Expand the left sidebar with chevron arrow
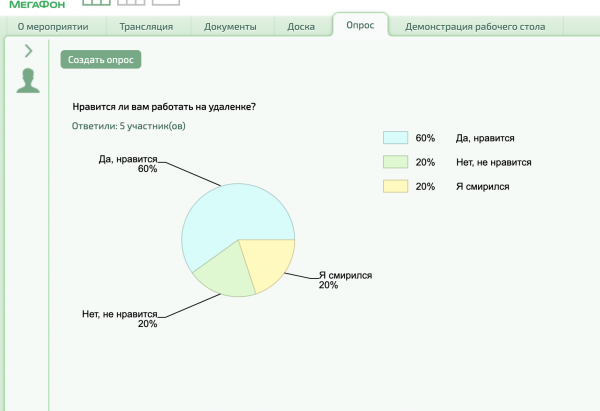 click(28, 51)
